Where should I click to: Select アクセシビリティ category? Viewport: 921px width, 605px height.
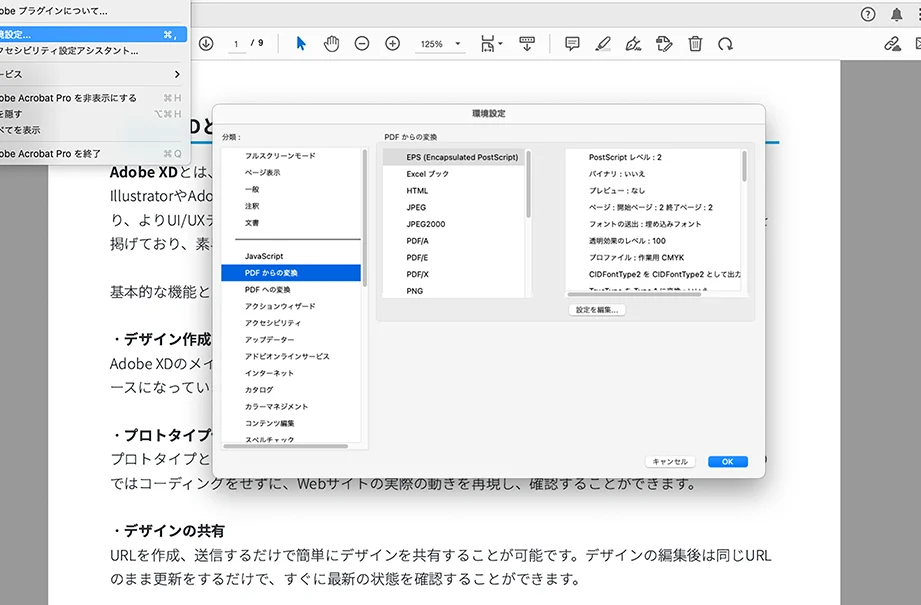[291, 323]
